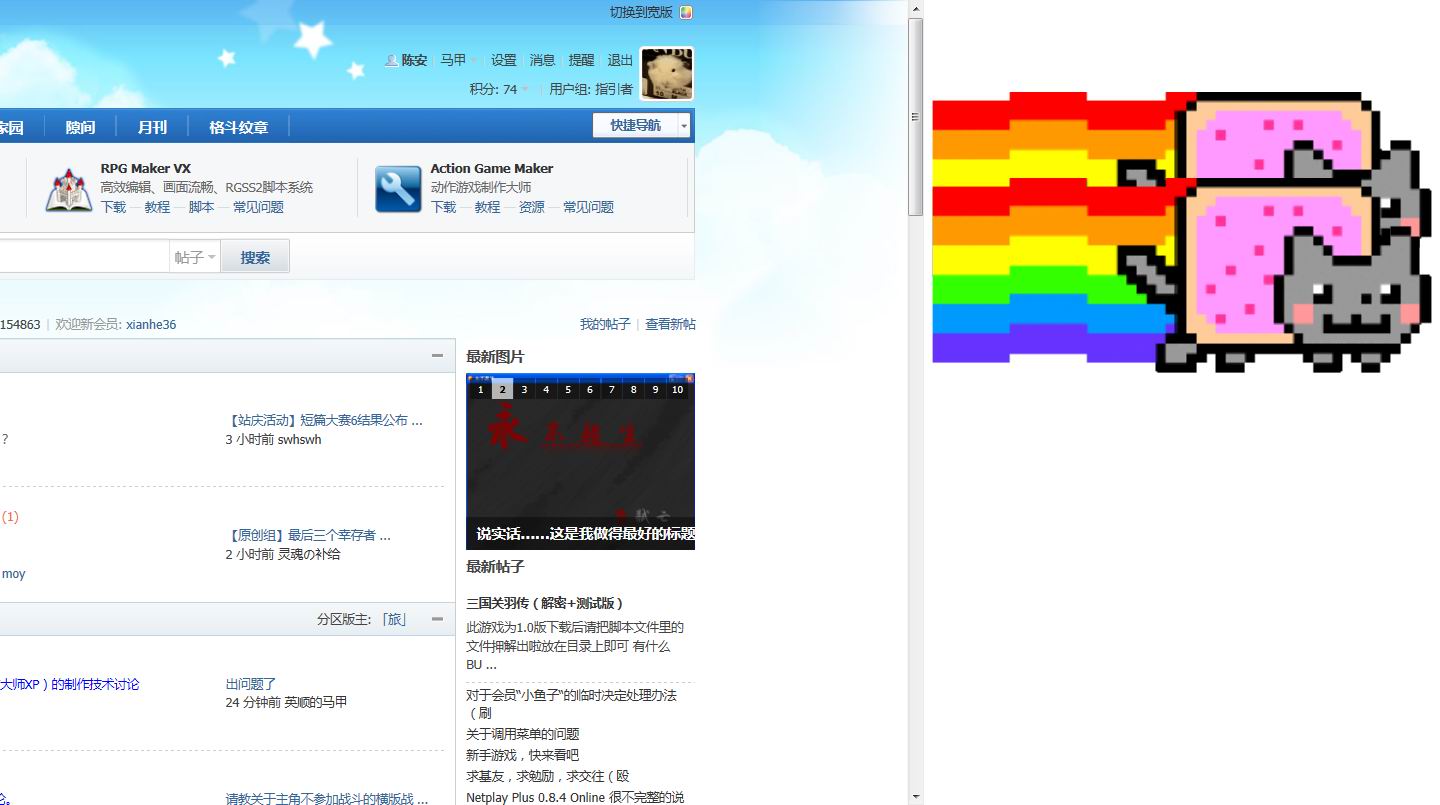Click 退出 to log out
Viewport: 1440px width, 805px height.
coord(620,60)
